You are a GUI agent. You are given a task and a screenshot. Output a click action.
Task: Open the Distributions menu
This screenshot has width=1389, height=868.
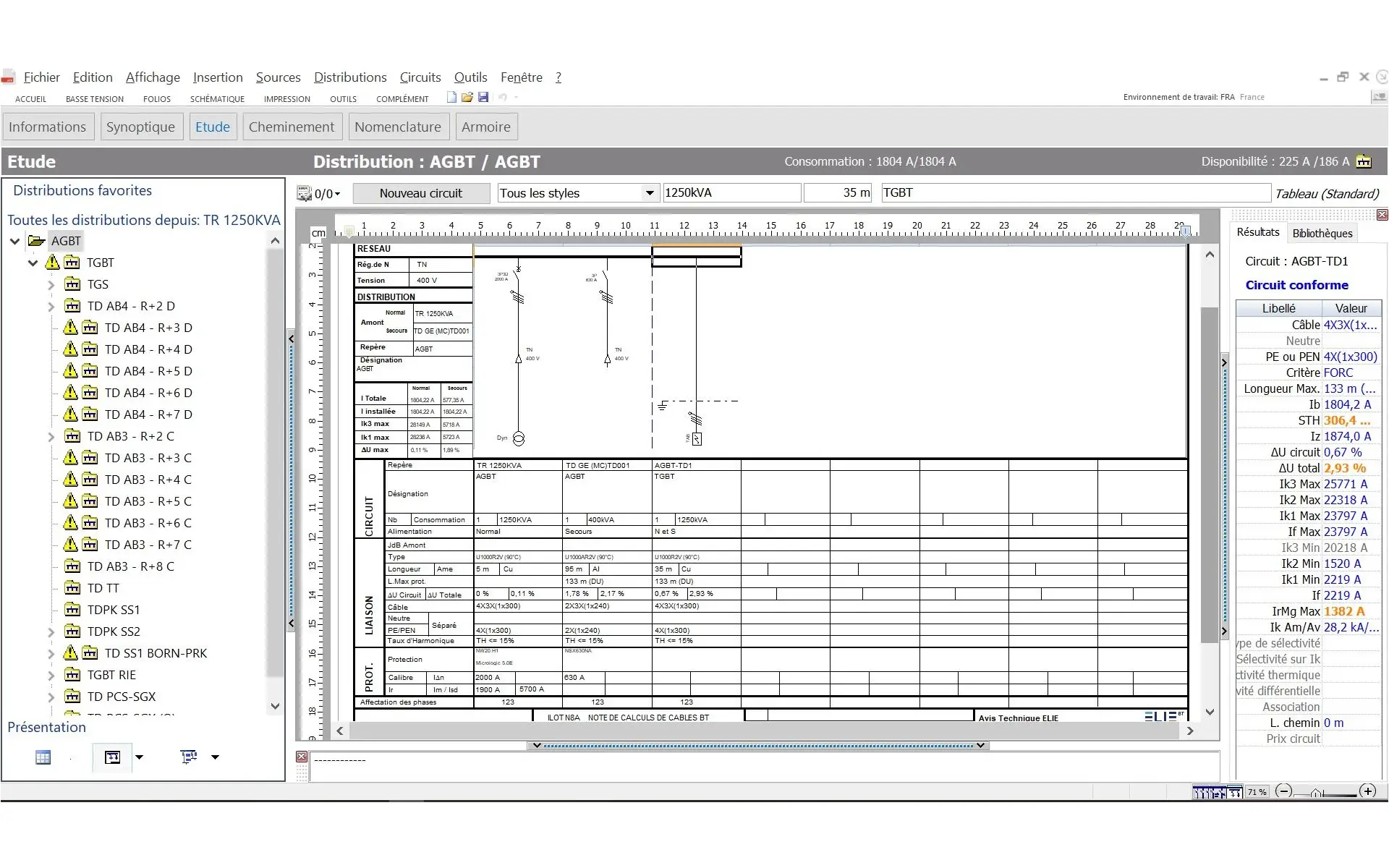(x=350, y=77)
